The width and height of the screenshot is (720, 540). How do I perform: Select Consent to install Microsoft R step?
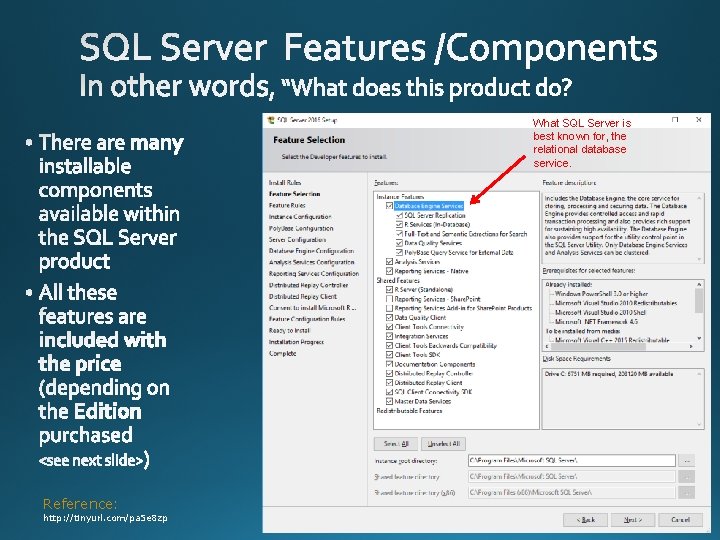(313, 308)
